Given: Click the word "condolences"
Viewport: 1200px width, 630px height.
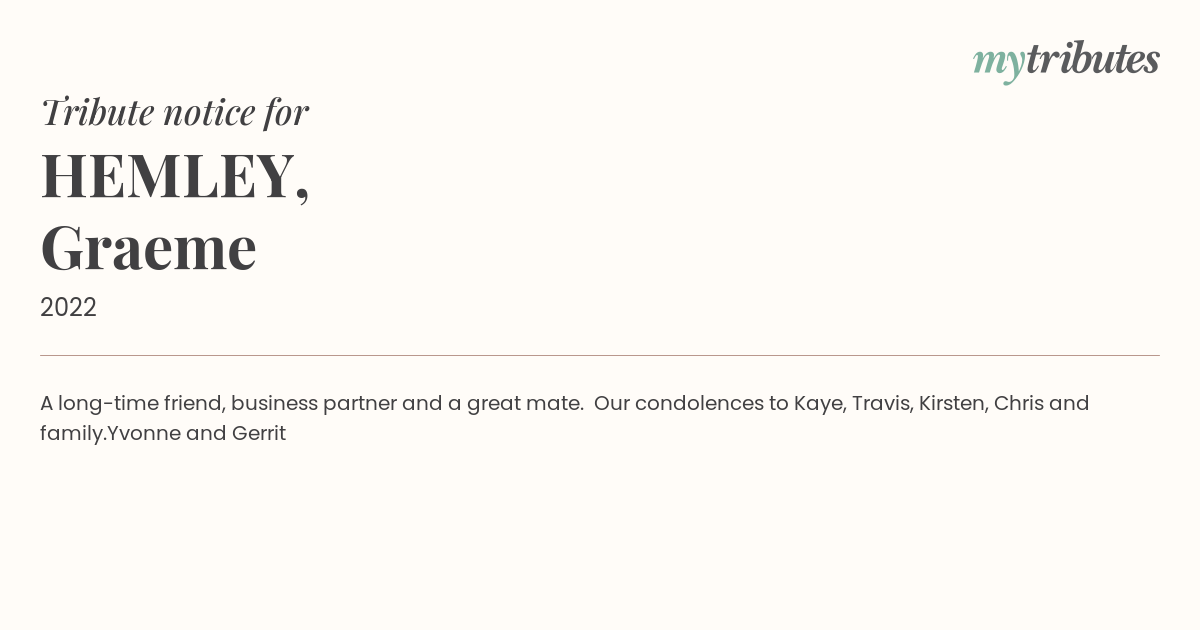Looking at the screenshot, I should (699, 403).
